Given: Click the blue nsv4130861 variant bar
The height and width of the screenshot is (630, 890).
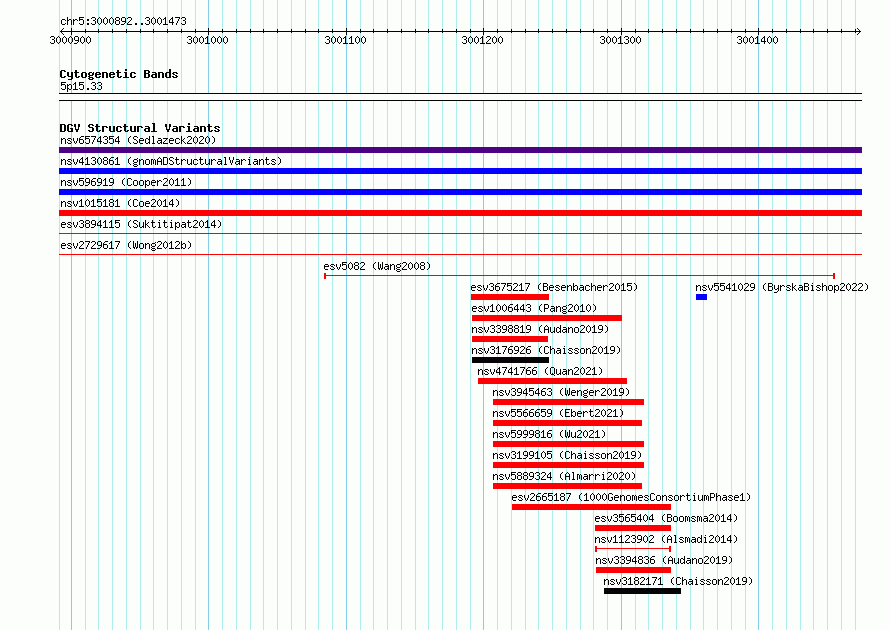Looking at the screenshot, I should tap(460, 171).
